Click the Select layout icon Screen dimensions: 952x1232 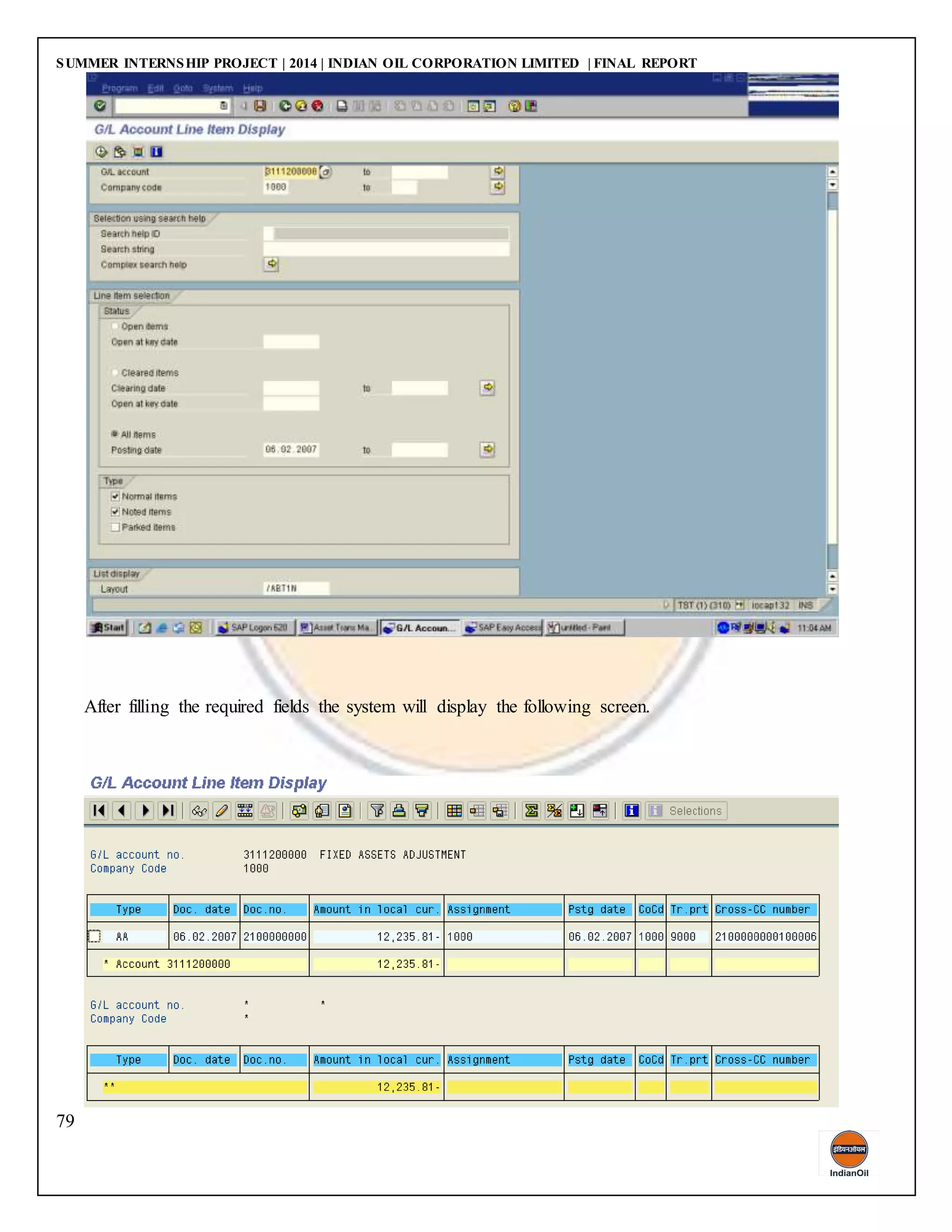pos(476,811)
